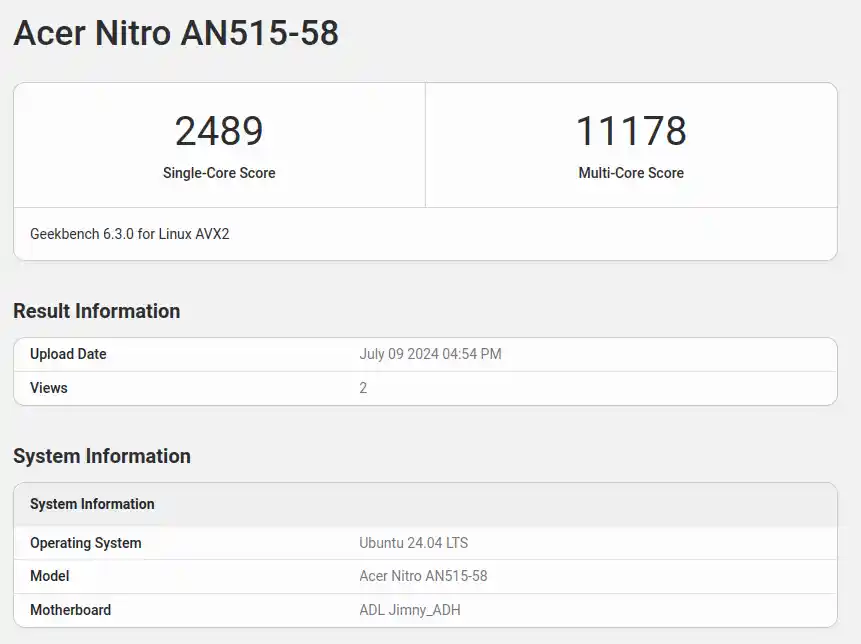Click the Upload Date row label
Image resolution: width=861 pixels, height=644 pixels.
68,354
